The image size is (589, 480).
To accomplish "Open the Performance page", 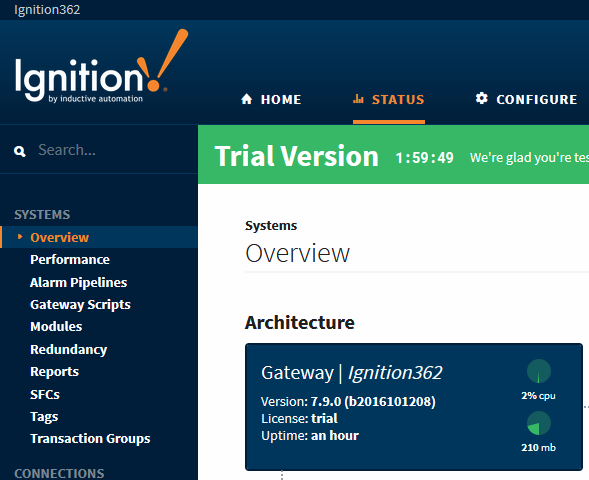I will coord(70,260).
